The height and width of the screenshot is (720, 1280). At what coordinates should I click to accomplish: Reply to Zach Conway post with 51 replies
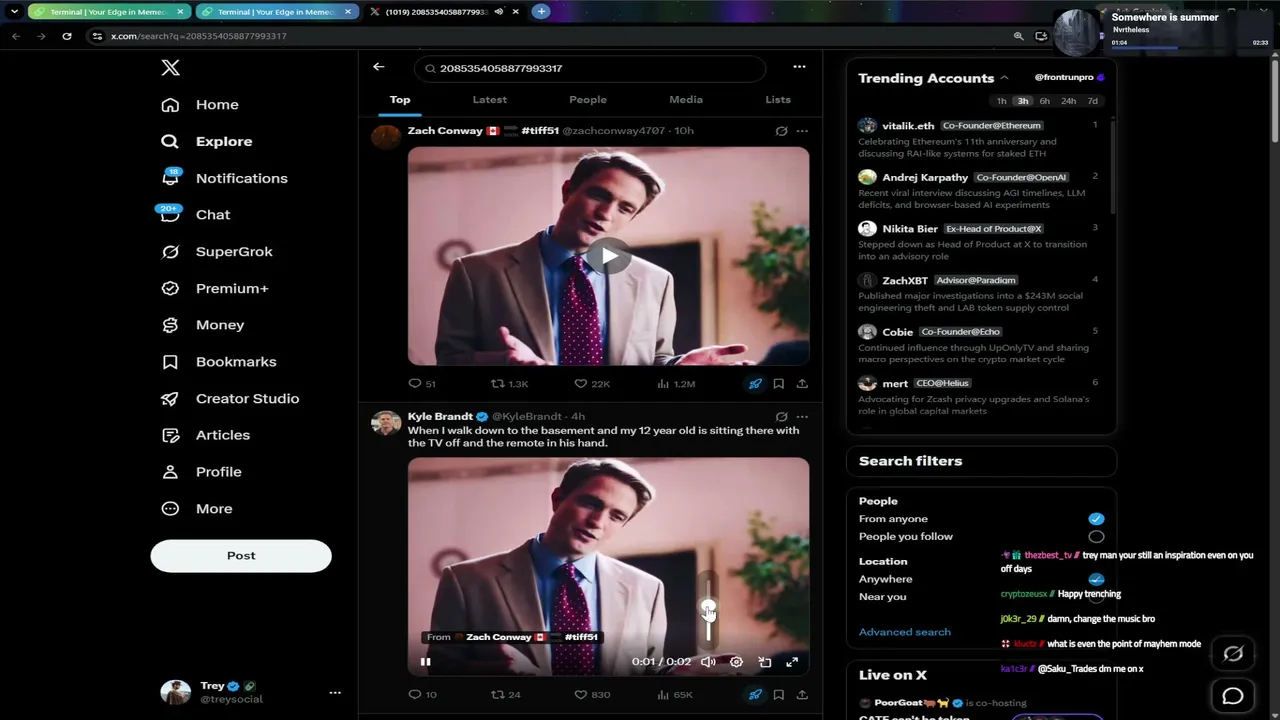(422, 384)
